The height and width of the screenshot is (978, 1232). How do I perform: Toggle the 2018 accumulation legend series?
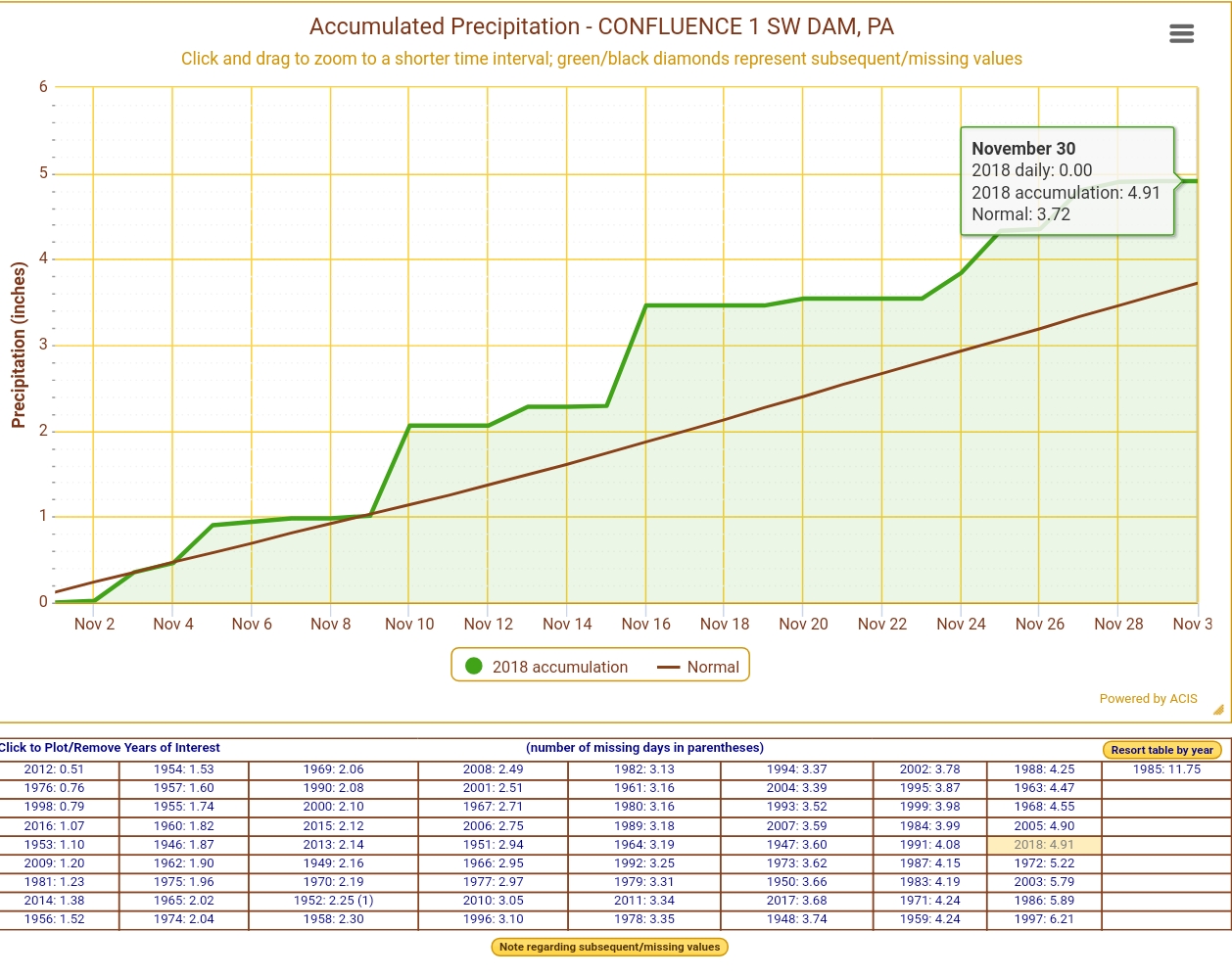(x=559, y=667)
